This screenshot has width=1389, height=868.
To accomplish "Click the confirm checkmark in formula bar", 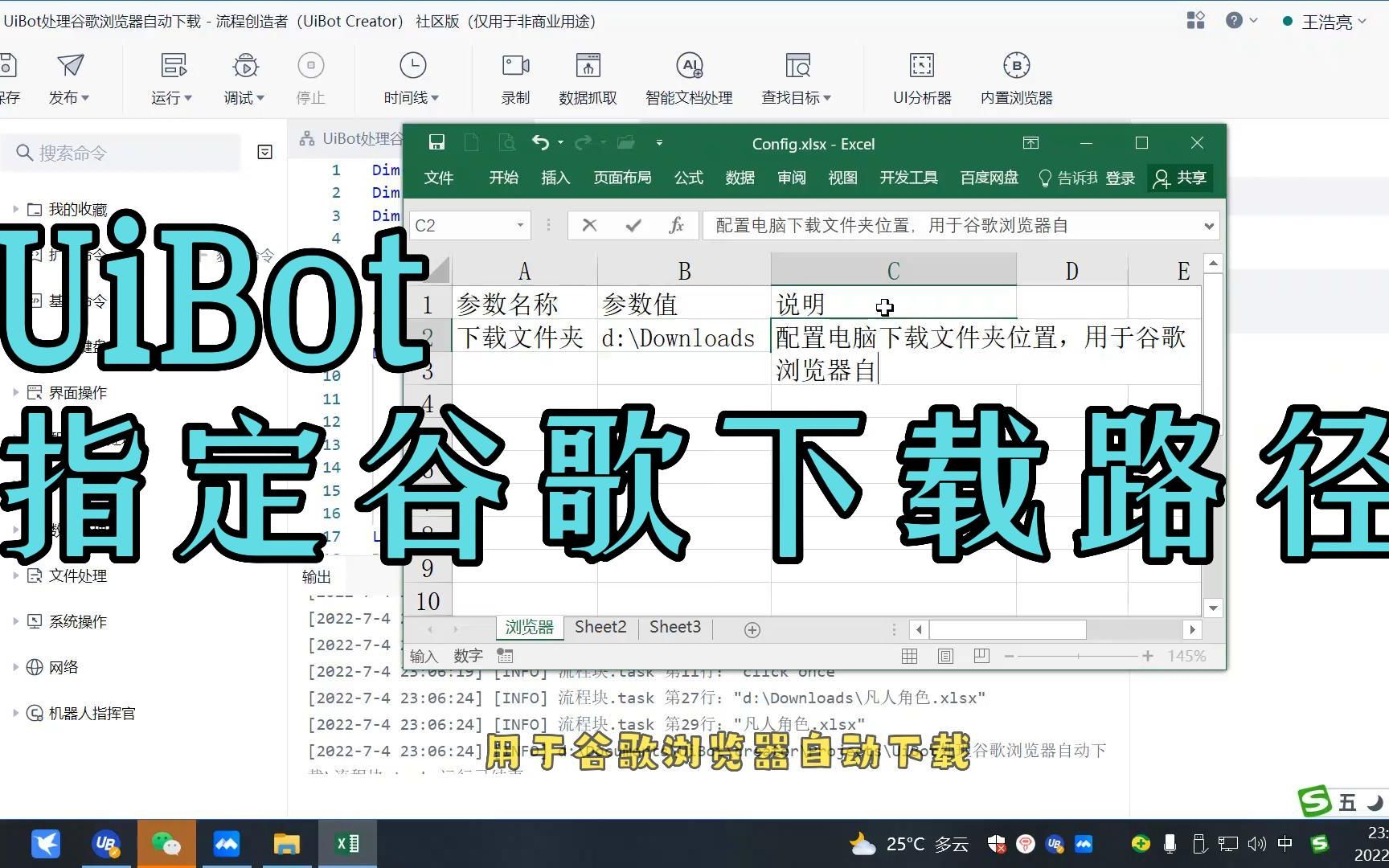I will 633,226.
